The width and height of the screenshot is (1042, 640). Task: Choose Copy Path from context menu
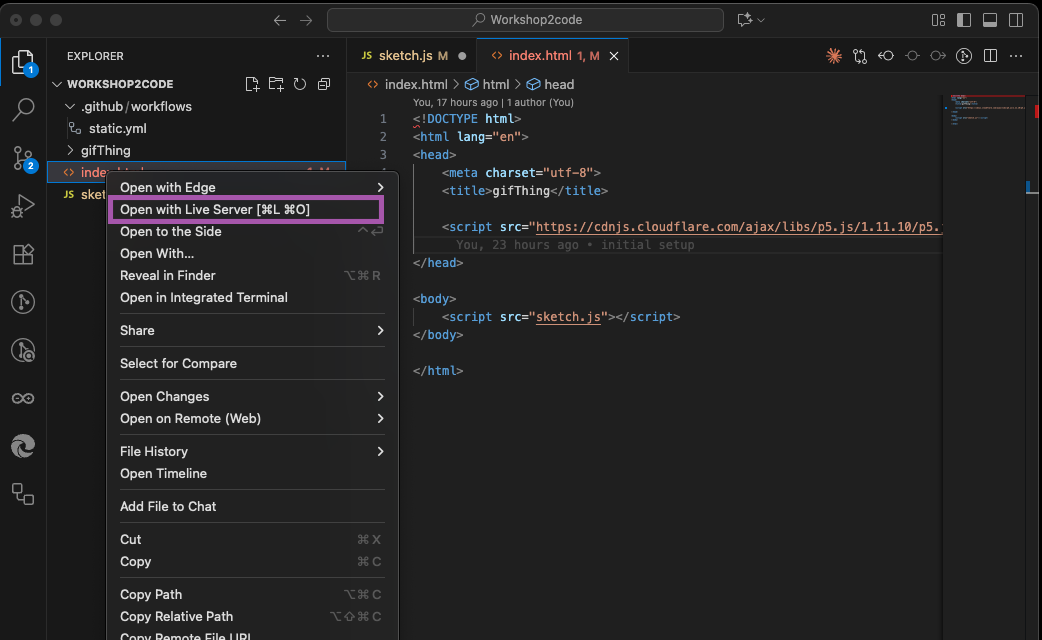click(252, 594)
